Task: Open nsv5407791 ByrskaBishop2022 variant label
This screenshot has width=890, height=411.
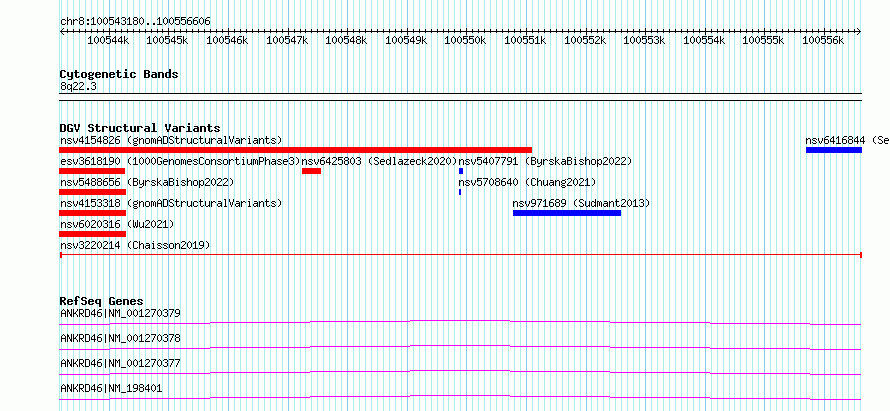Action: [545, 161]
